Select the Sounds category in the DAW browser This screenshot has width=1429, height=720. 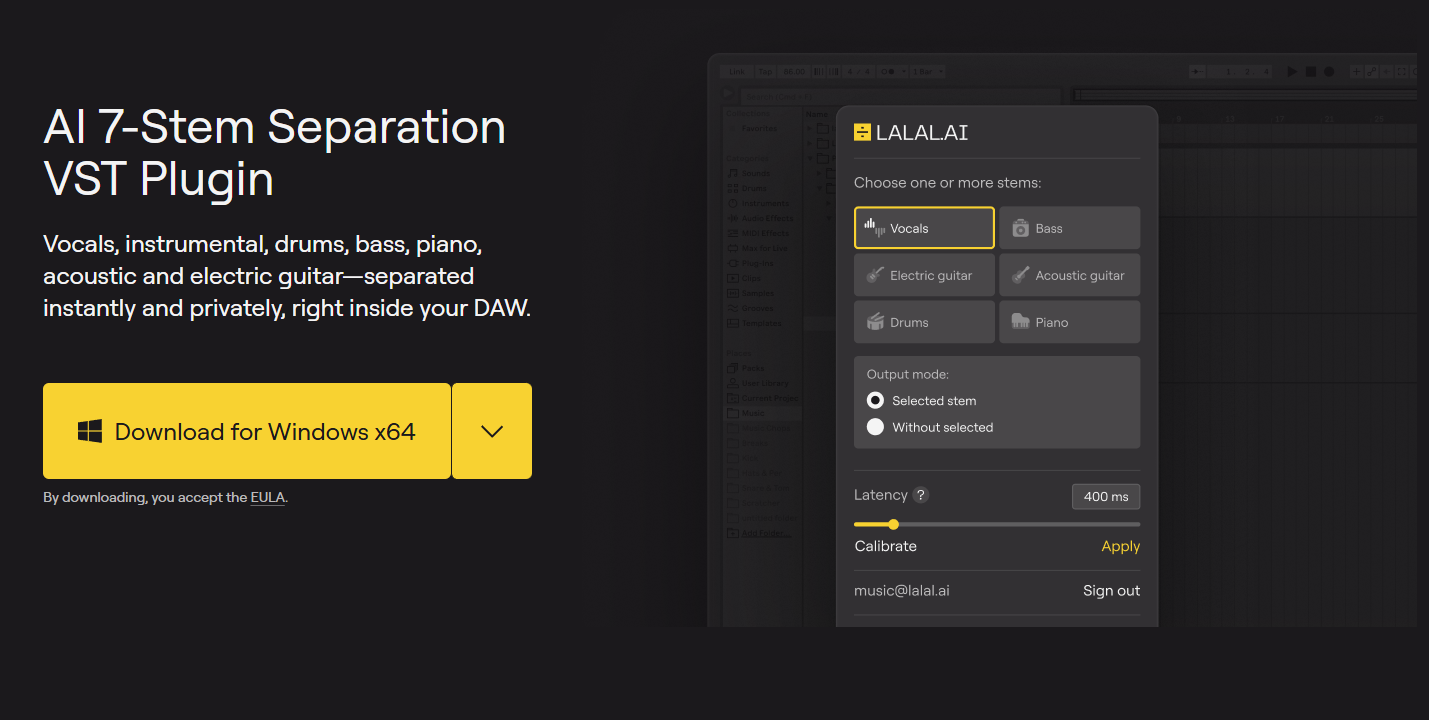pyautogui.click(x=755, y=173)
